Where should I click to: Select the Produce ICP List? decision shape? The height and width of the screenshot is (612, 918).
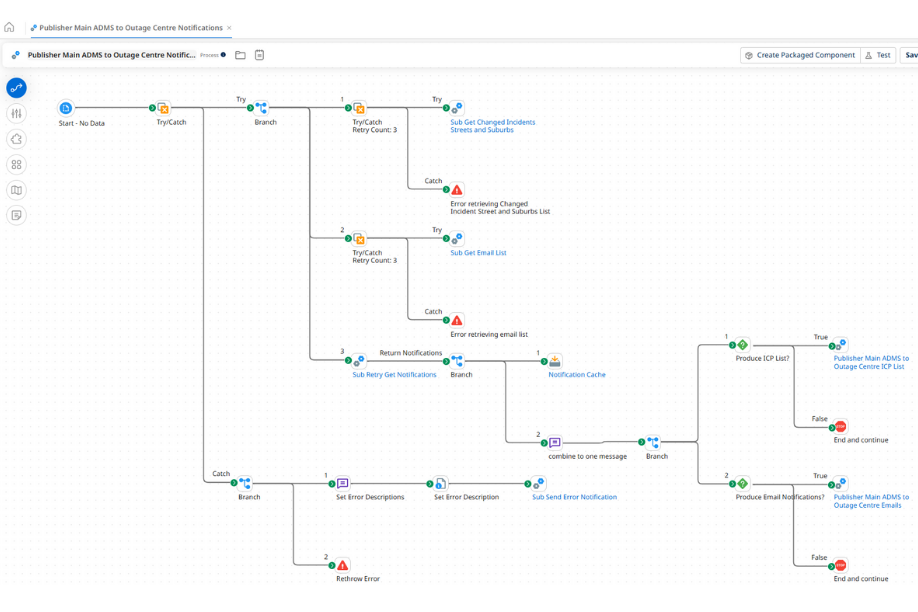[742, 344]
